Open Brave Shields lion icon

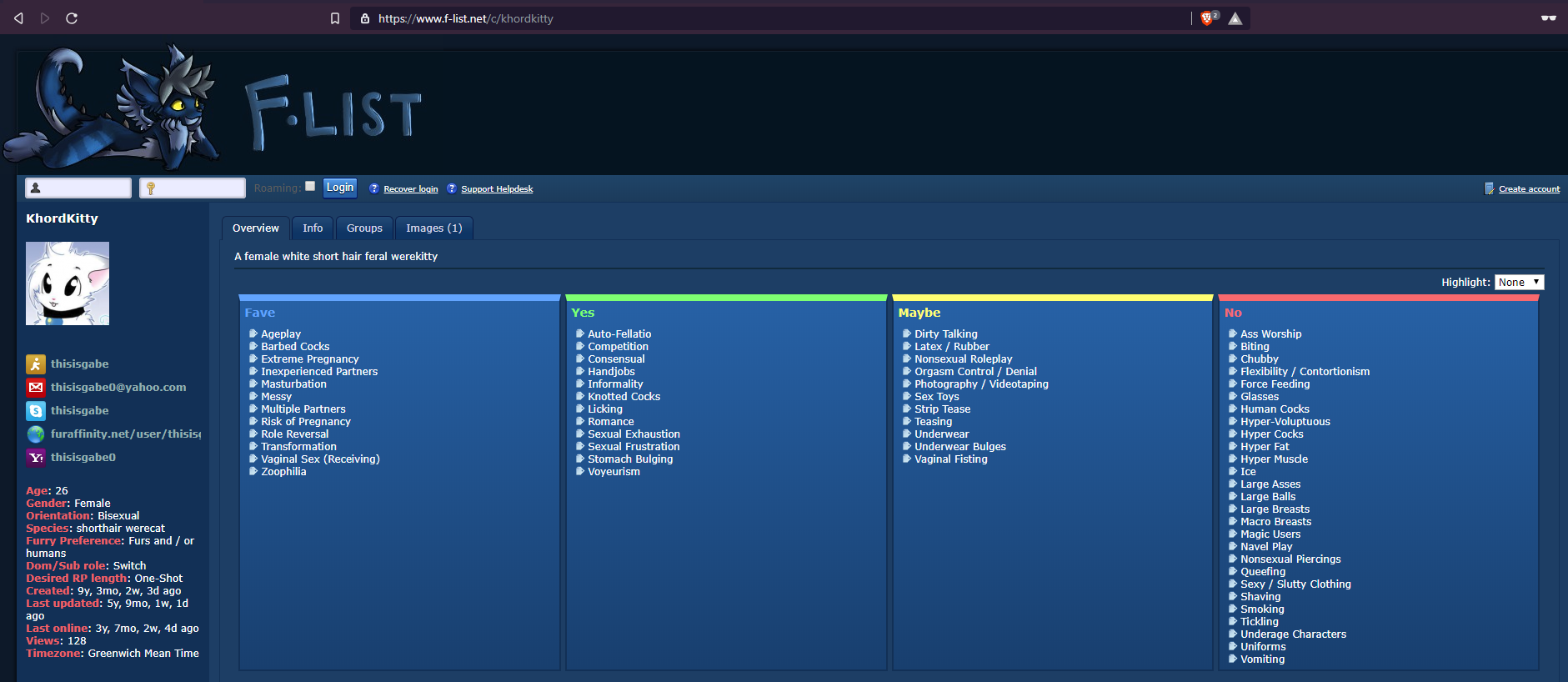point(1208,18)
